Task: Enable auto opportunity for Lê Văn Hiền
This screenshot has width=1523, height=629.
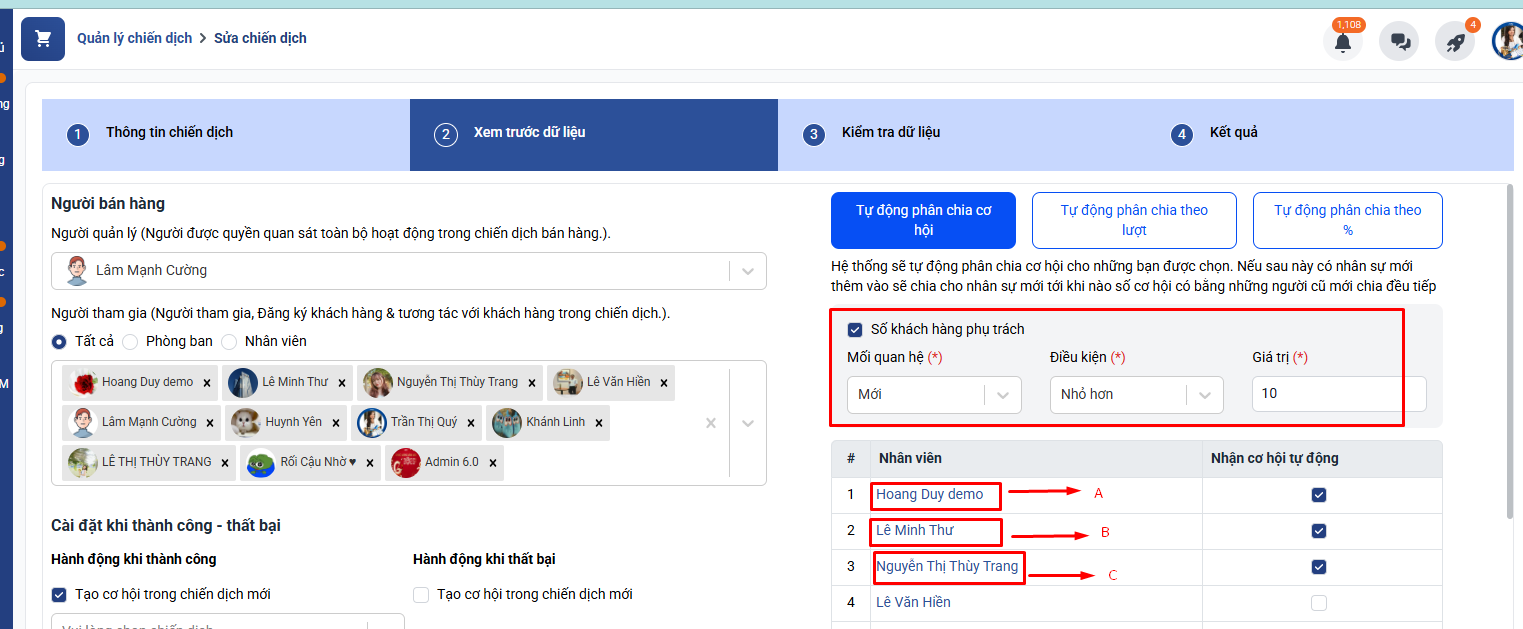Action: [x=1318, y=603]
